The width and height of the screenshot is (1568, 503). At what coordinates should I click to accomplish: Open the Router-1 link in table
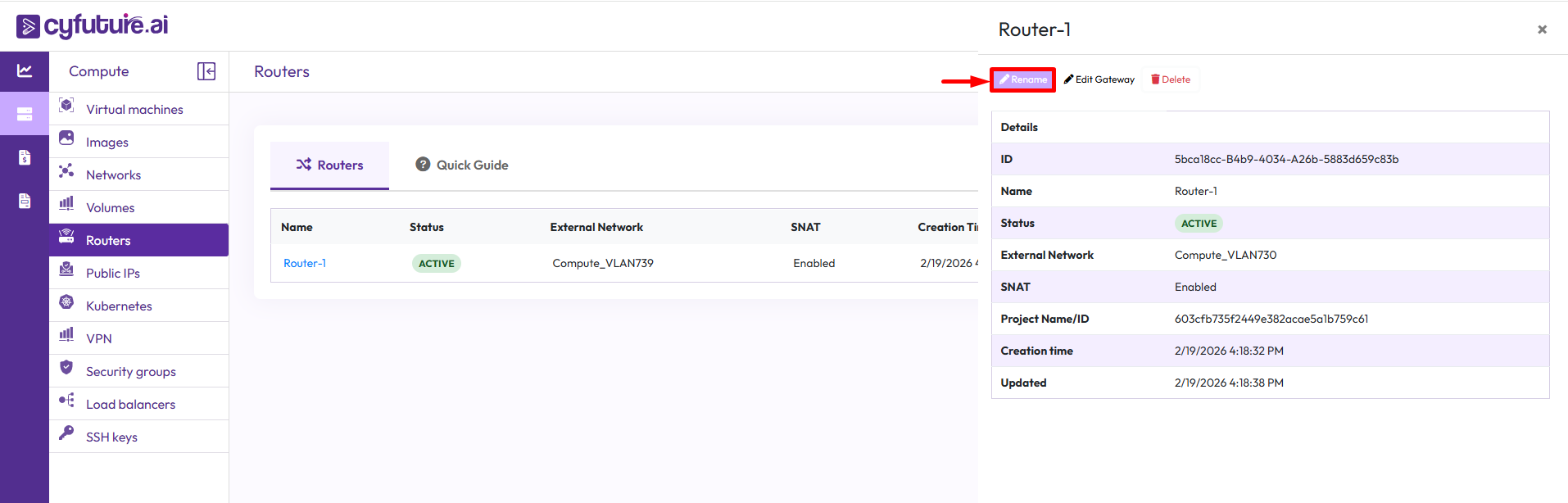305,263
